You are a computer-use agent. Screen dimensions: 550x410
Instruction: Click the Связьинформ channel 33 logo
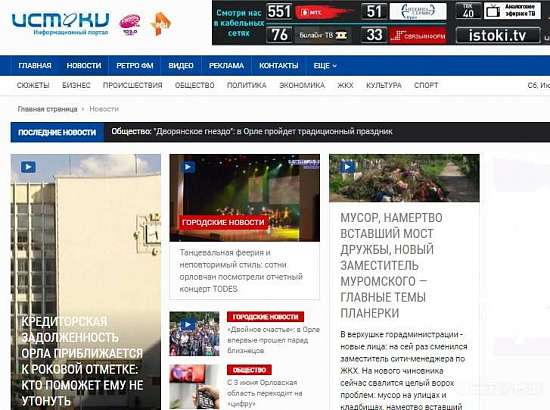coord(418,35)
